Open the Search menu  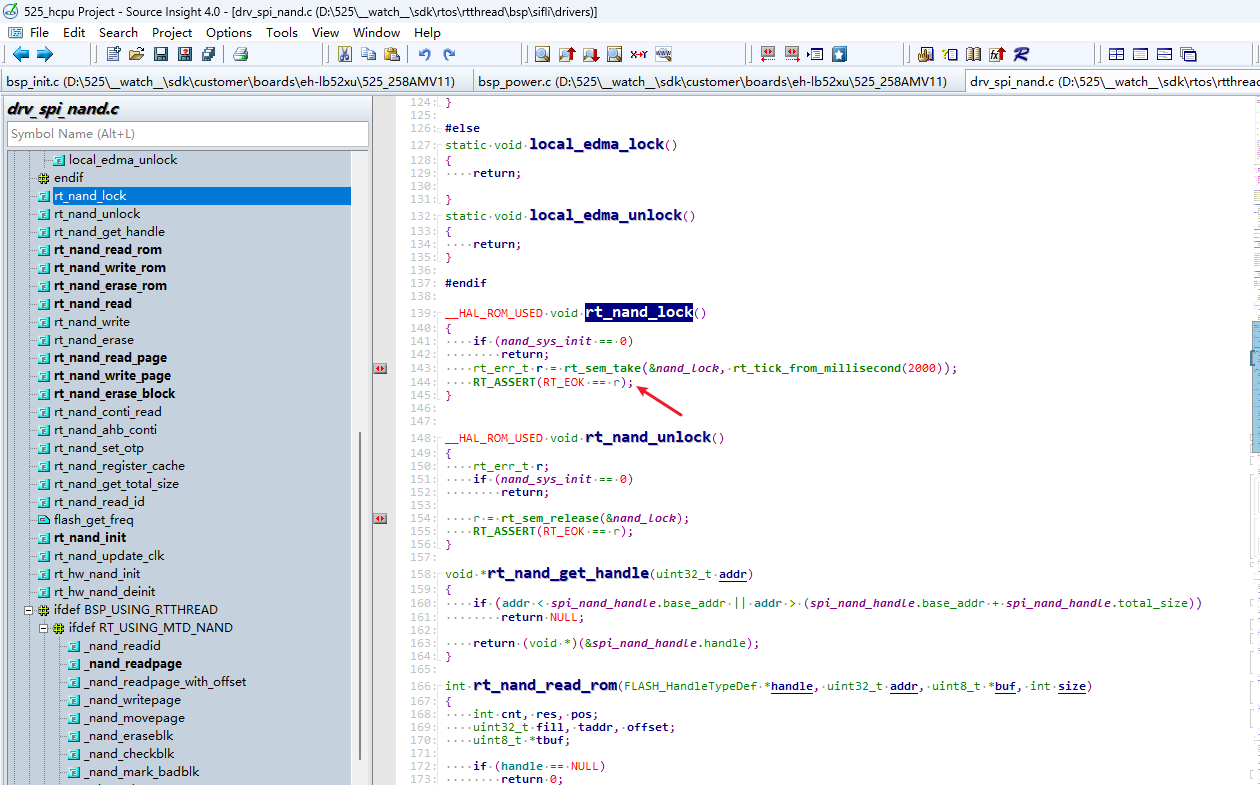(x=118, y=32)
